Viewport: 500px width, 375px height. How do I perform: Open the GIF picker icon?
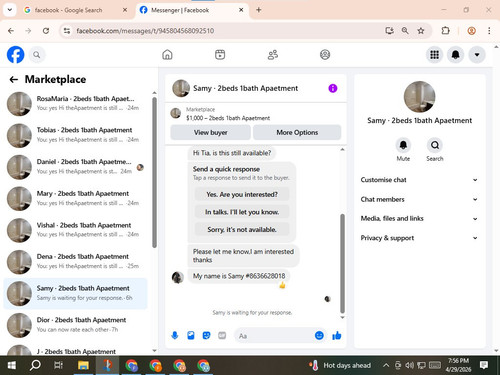tap(222, 335)
